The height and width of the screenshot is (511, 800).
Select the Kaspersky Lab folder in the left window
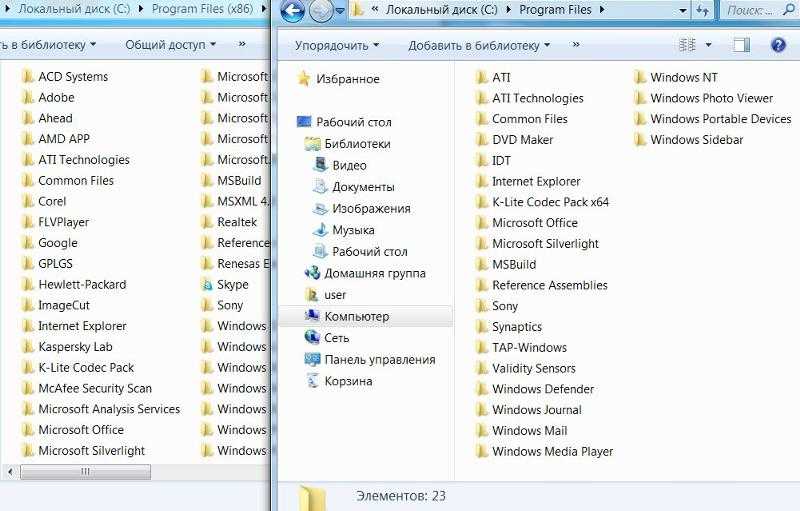(67, 347)
